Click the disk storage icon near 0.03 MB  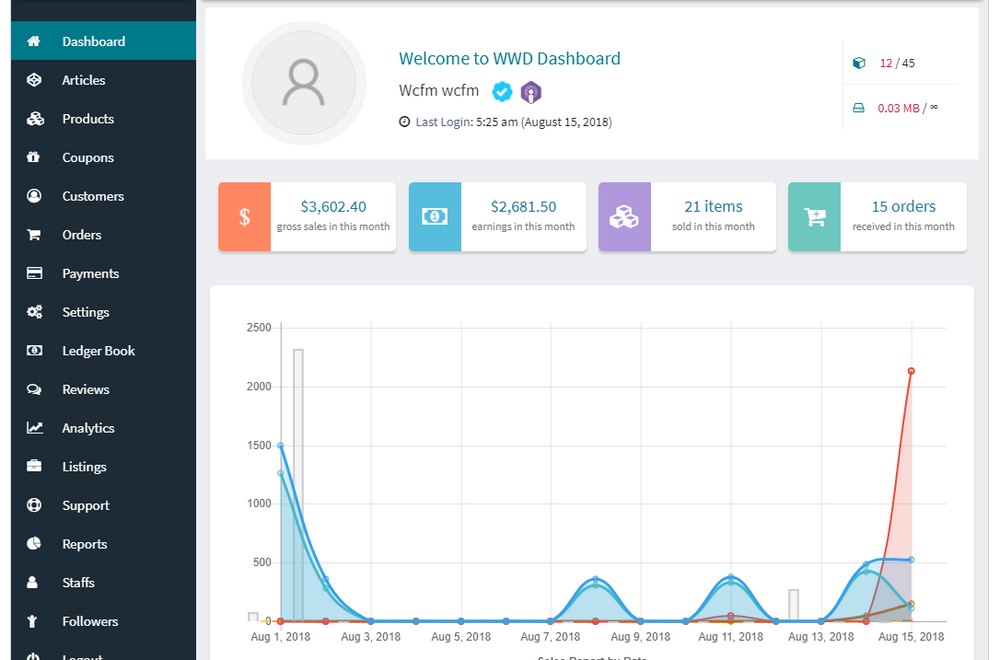(x=859, y=108)
